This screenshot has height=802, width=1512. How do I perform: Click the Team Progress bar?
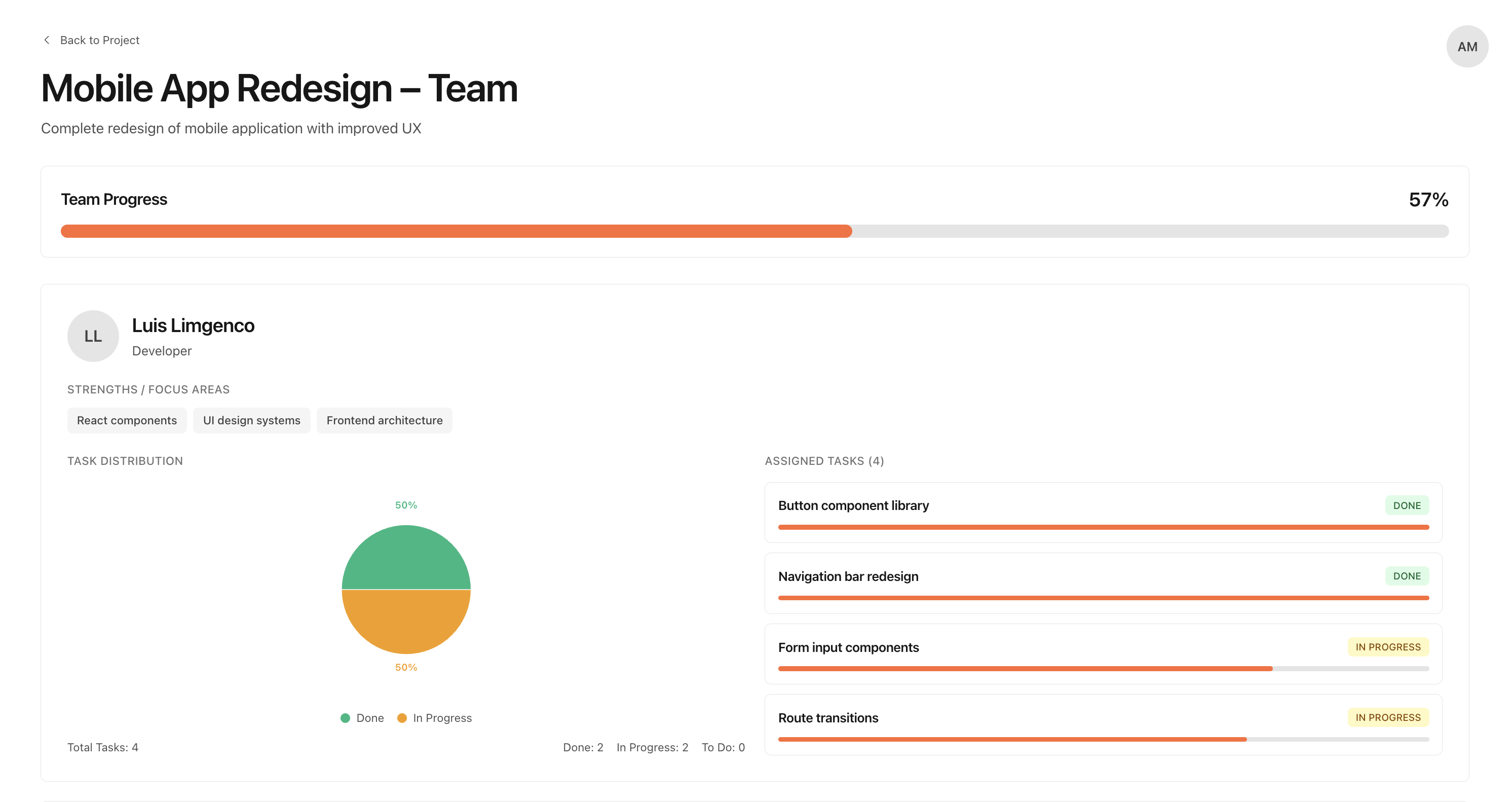pyautogui.click(x=754, y=231)
